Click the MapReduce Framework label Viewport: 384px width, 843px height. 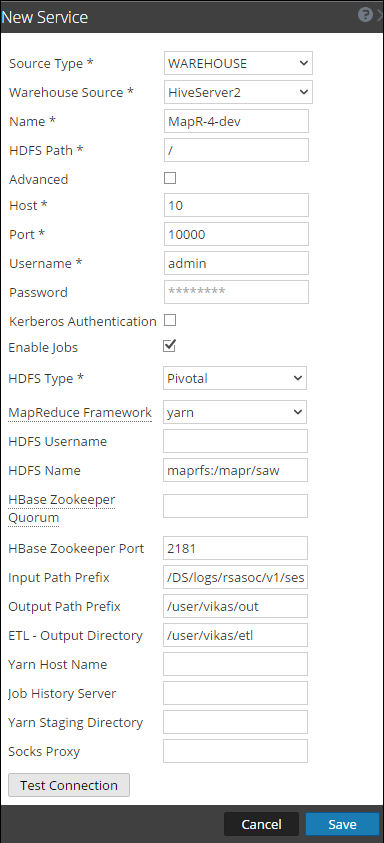click(80, 413)
